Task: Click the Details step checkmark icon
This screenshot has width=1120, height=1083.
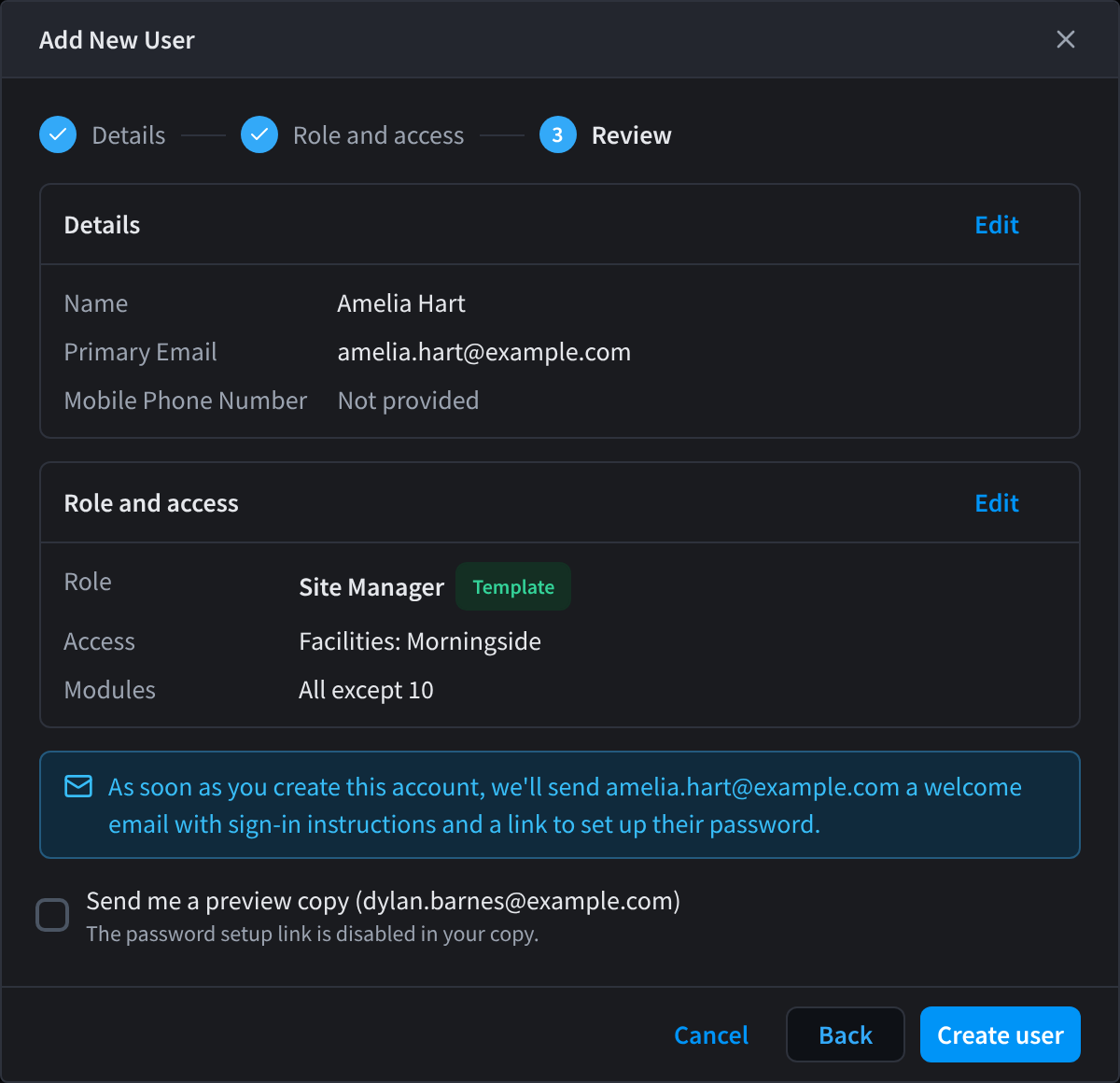Action: (x=58, y=134)
